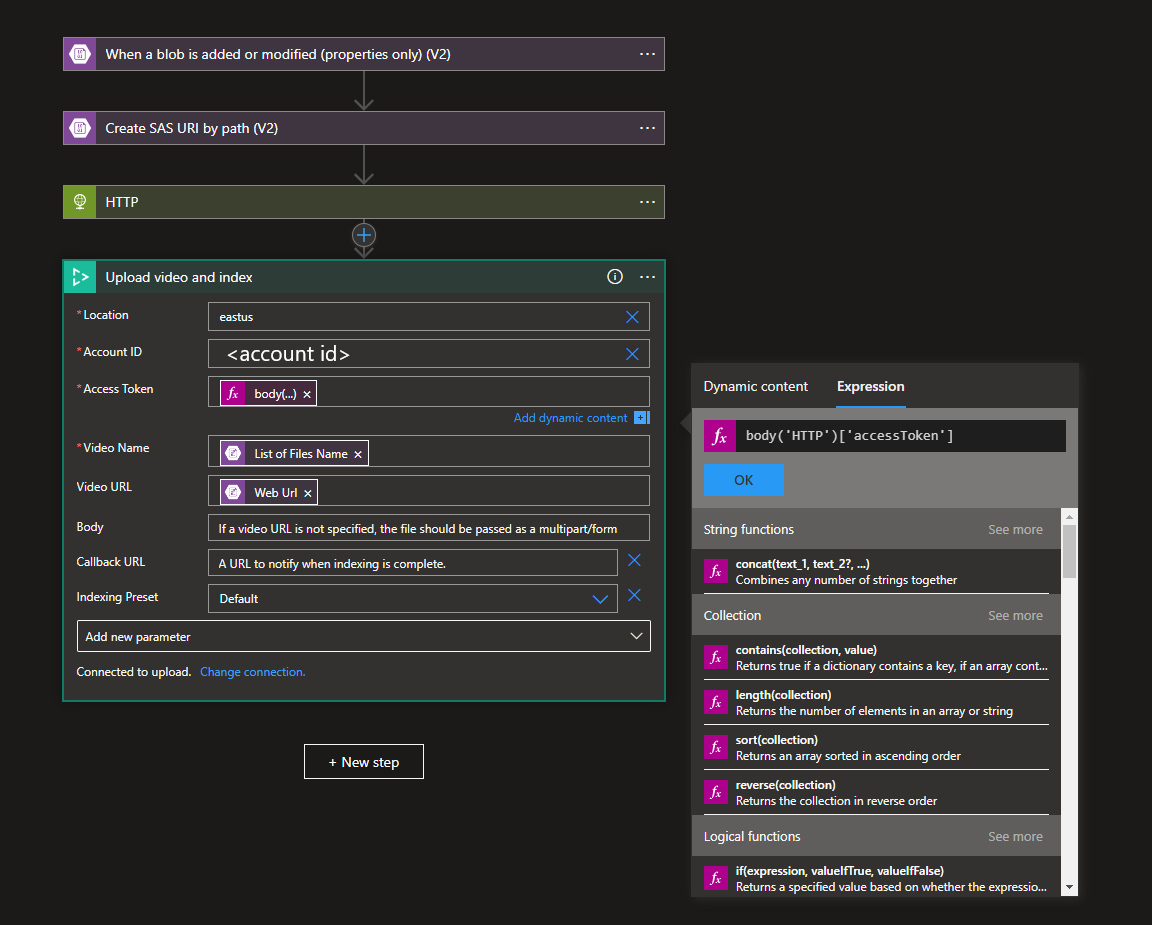Screen dimensions: 1152x925
Task: Click the expression field containing body('HTTP')['accessToken']
Action: (x=900, y=436)
